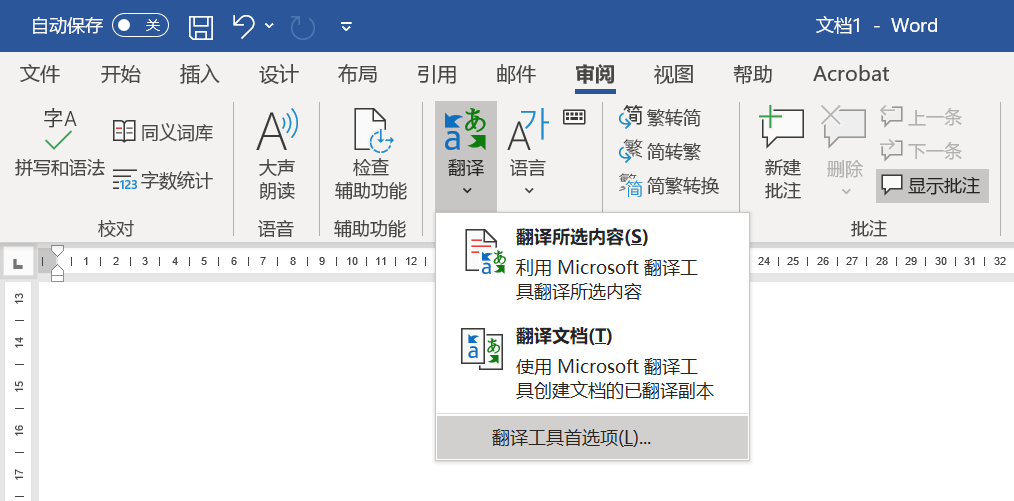Screen dimensions: 1014x501
Task: Click the ruler tab selector box
Action: tap(19, 262)
